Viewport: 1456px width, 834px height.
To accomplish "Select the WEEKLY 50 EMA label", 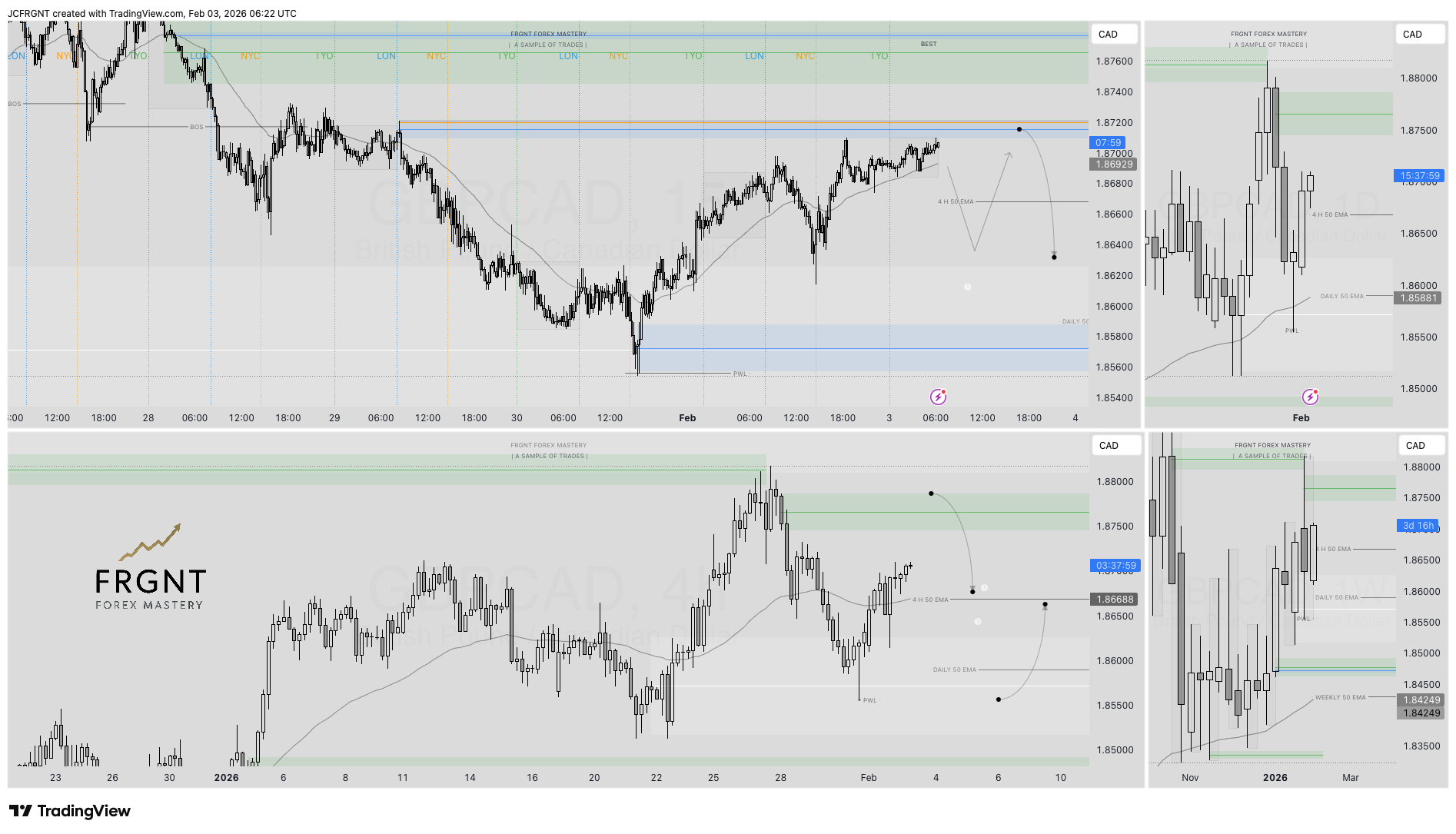I will [1340, 698].
